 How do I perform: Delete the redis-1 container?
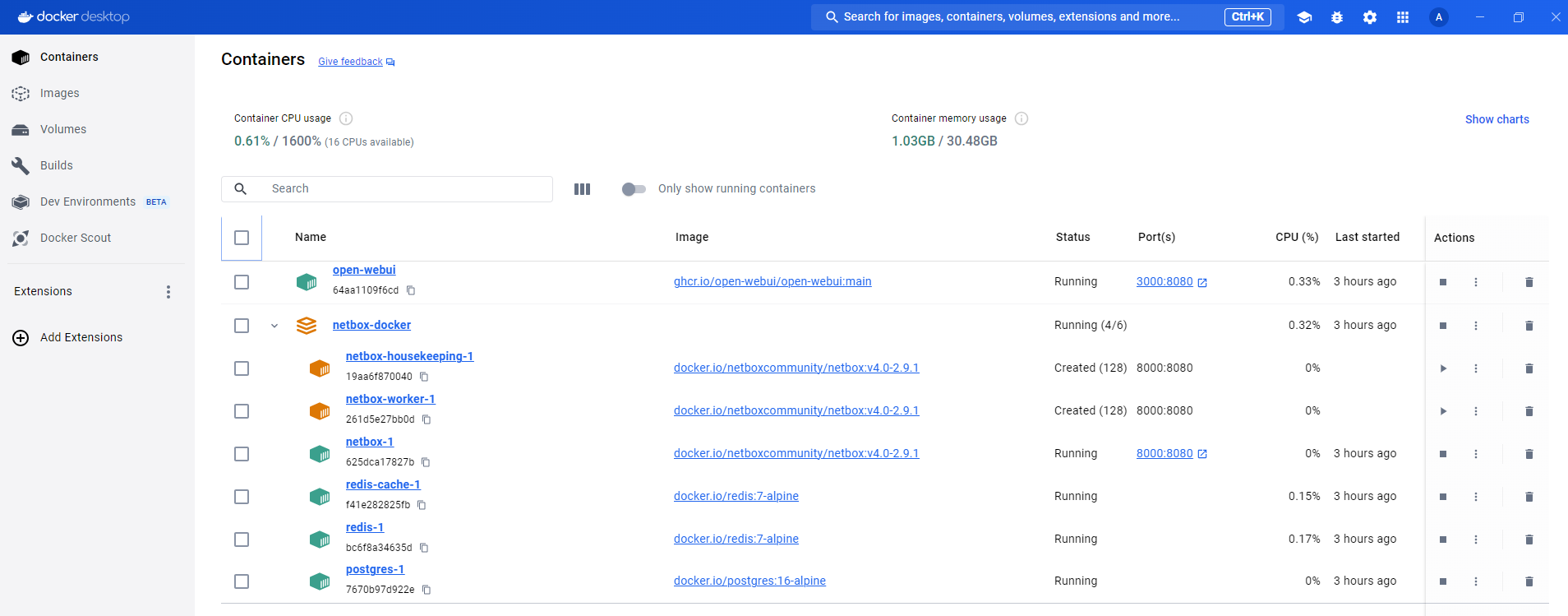[x=1529, y=540]
